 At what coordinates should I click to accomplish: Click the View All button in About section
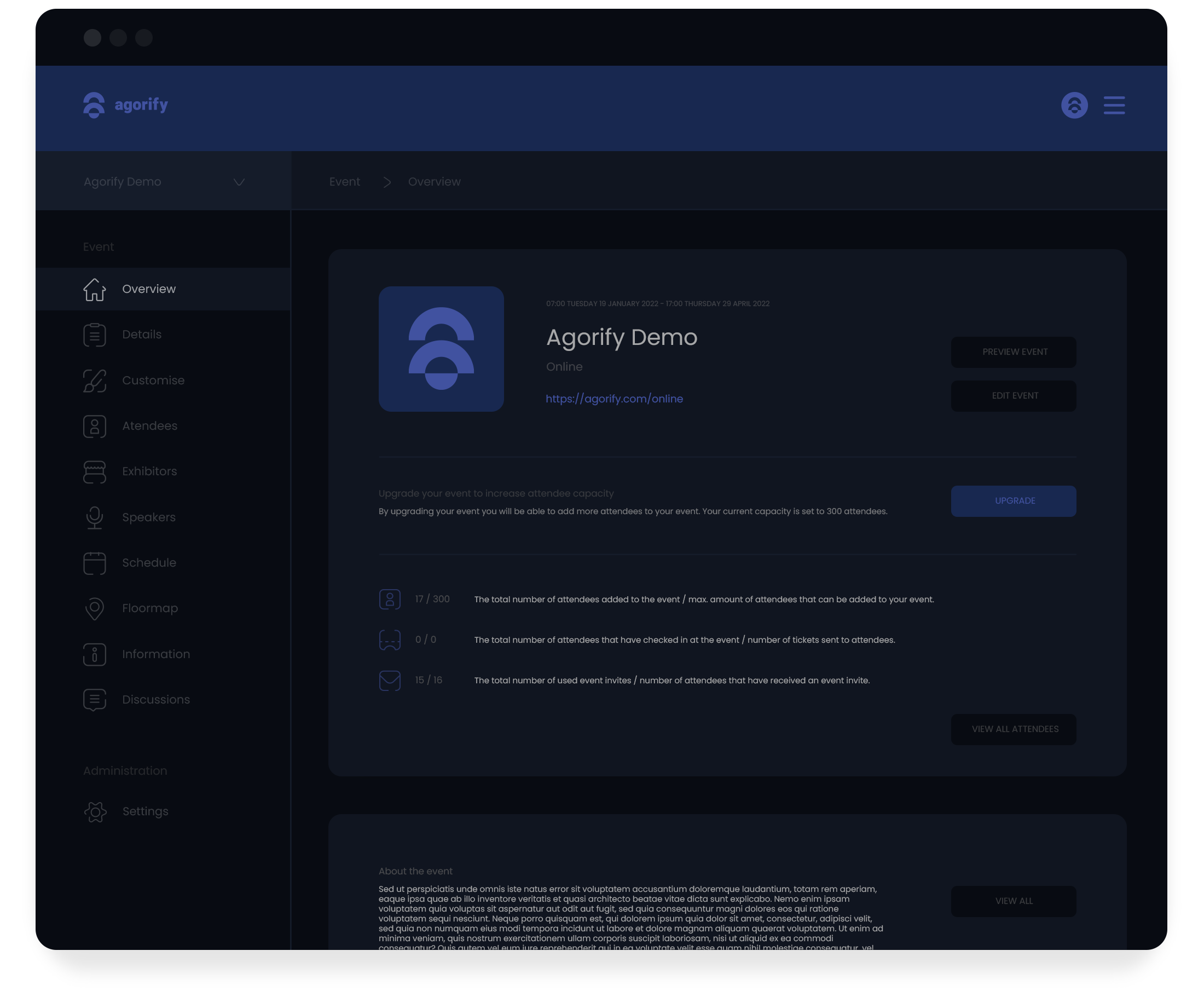point(1014,901)
